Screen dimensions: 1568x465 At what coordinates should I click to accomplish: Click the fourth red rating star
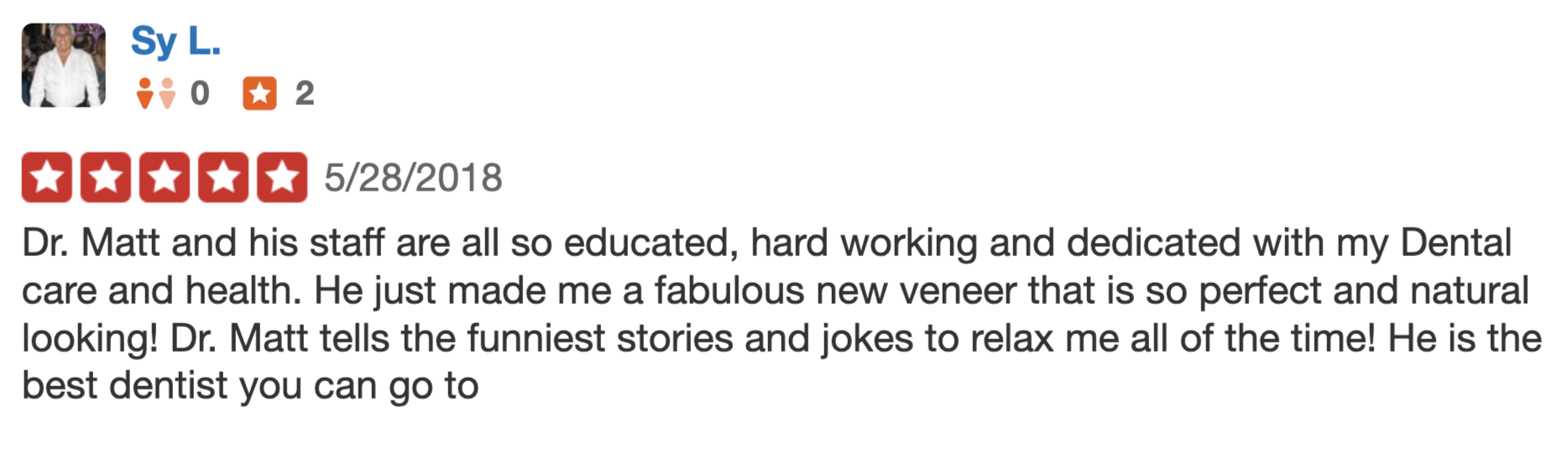click(x=223, y=177)
